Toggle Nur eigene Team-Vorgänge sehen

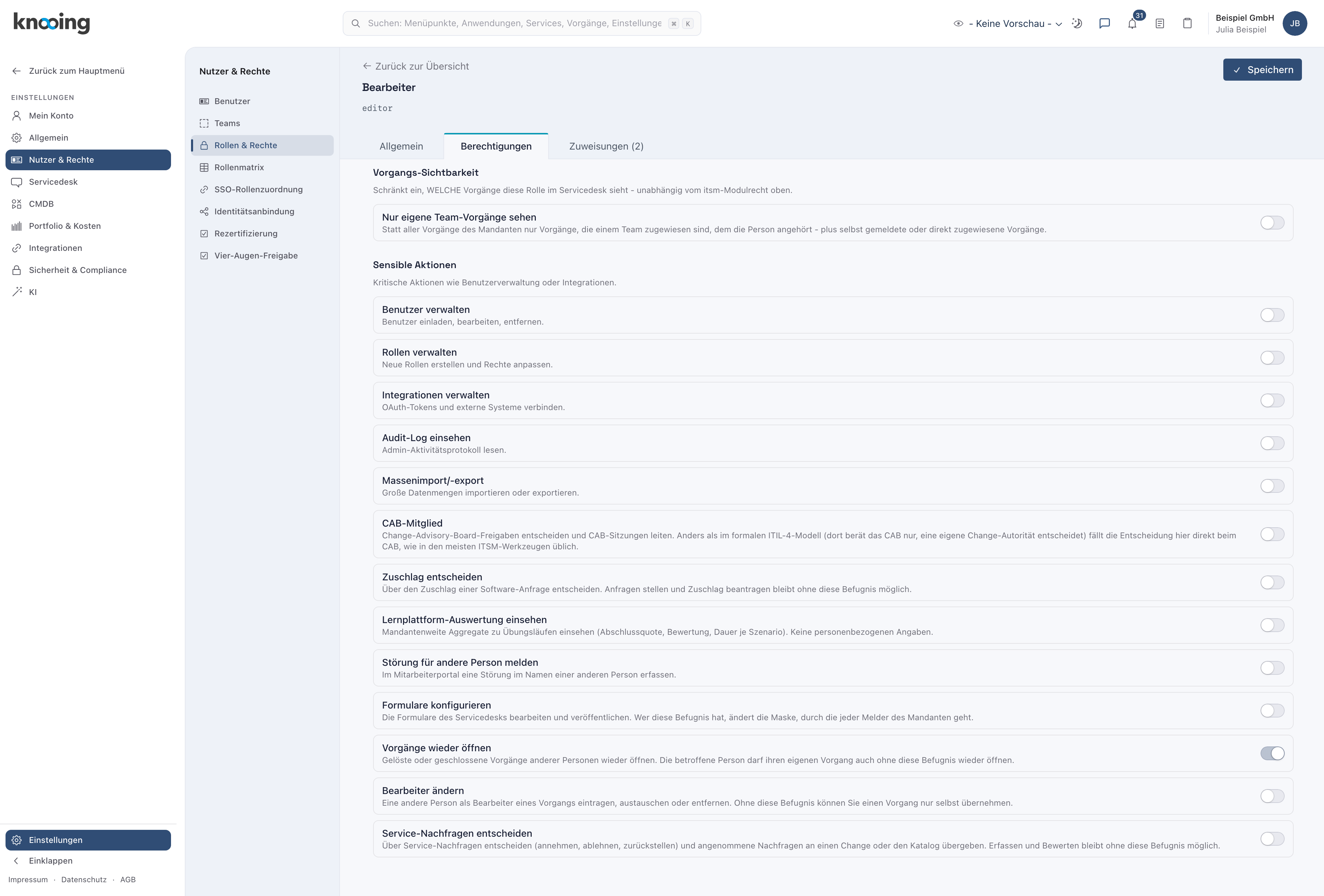pos(1272,223)
